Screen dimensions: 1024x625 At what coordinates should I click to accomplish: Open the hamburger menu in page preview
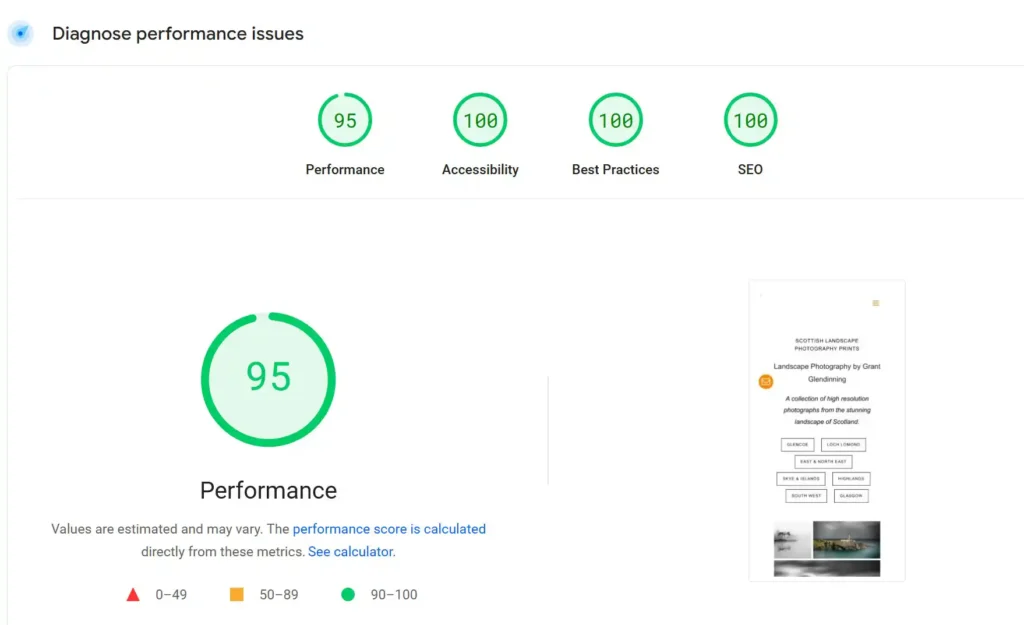point(876,303)
